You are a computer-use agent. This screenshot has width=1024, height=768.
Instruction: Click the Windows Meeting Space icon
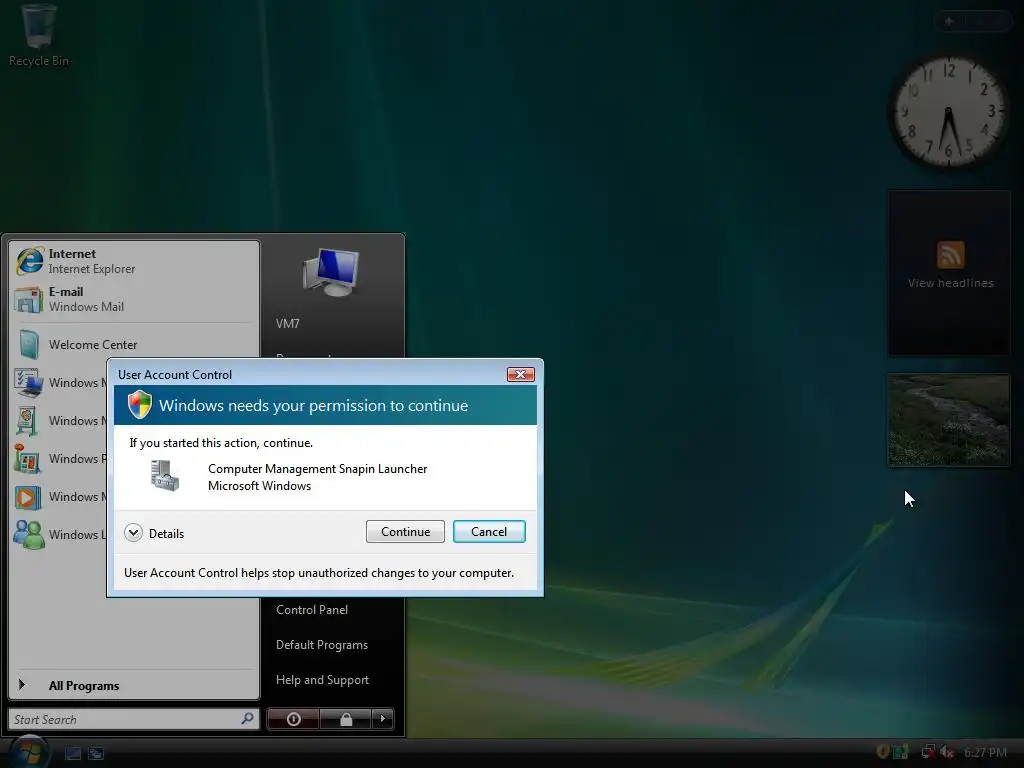[27, 421]
